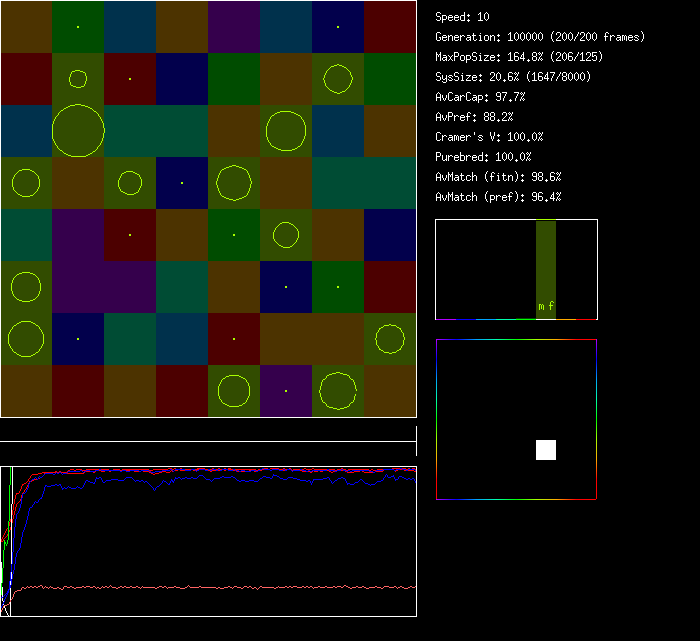Screen dimensions: 700x641
Task: Click the Generation: 100000 counter text
Action: [539, 37]
